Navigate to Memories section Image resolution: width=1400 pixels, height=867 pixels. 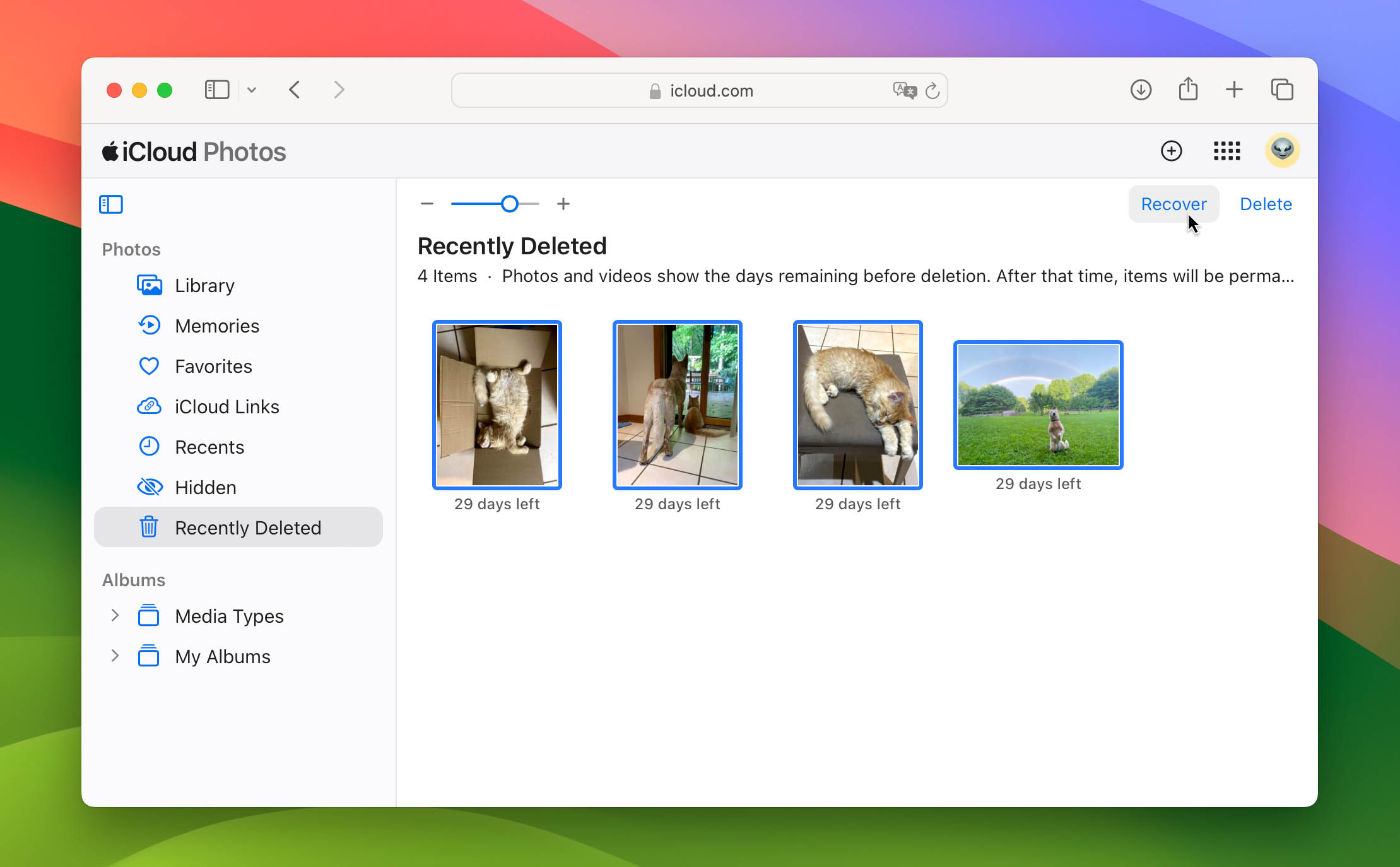216,325
